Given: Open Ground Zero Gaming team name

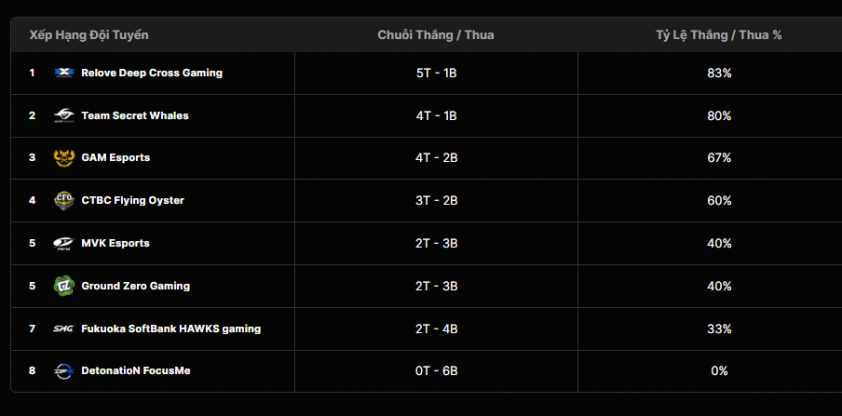Looking at the screenshot, I should 135,286.
